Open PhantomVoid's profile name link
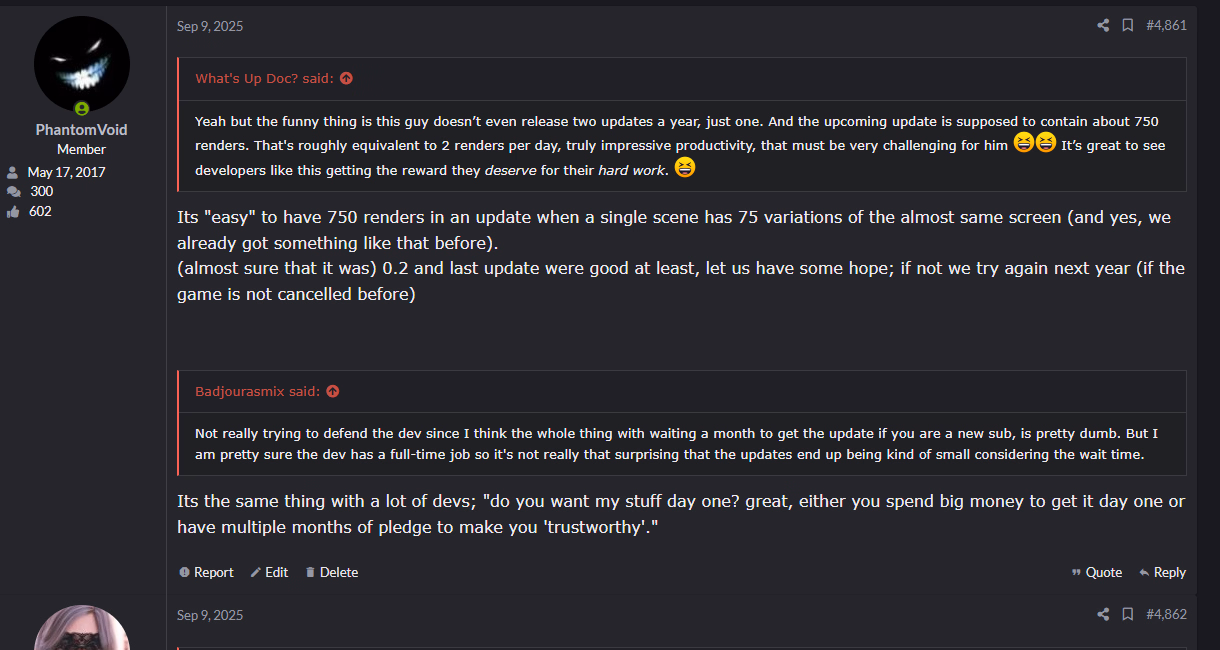Screen dimensions: 1220x650 82,130
